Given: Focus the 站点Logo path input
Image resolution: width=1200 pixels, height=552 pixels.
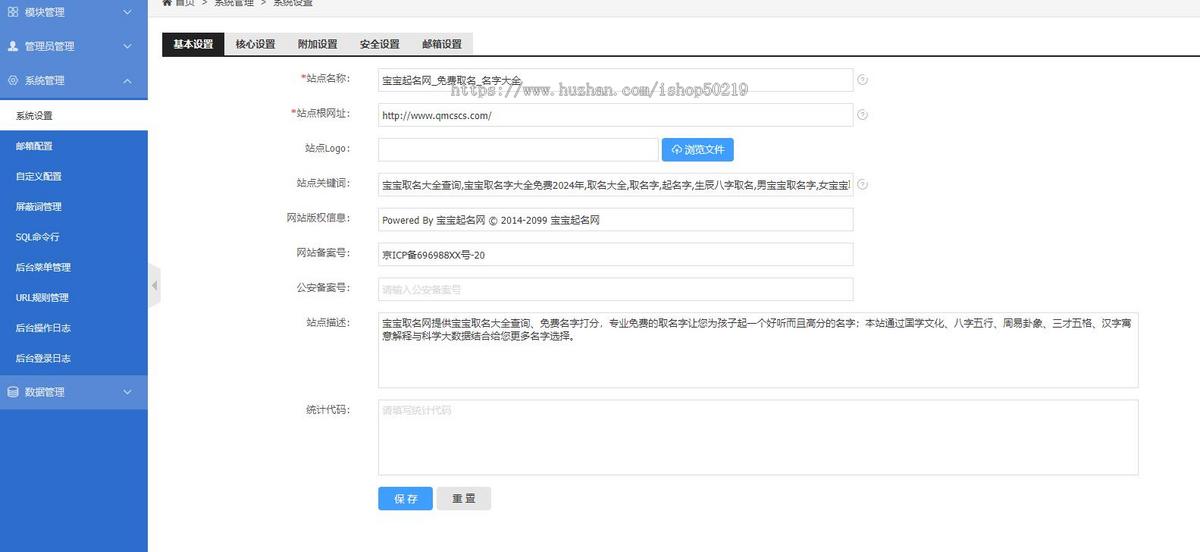Looking at the screenshot, I should point(518,150).
